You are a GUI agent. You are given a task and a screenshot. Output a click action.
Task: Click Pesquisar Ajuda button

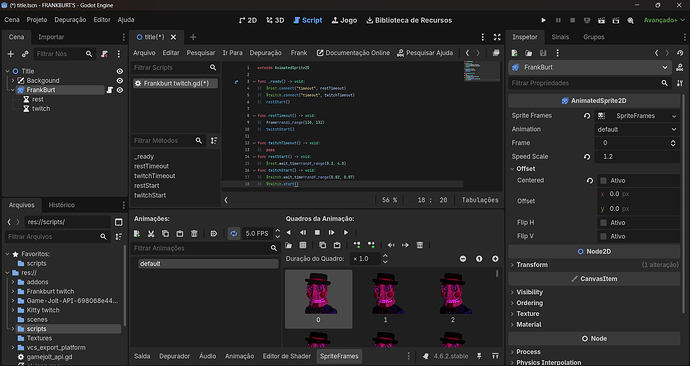click(425, 53)
